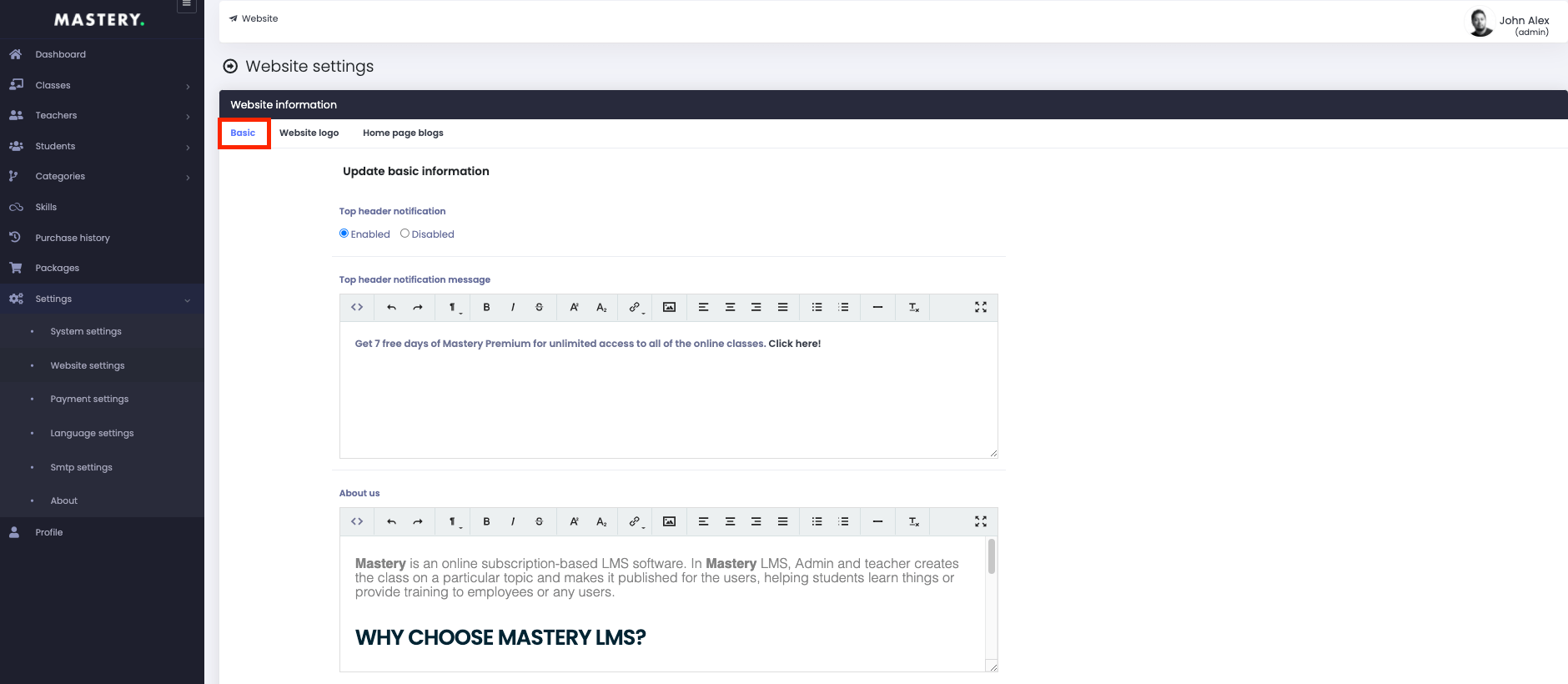The image size is (1568, 684).
Task: Expand Classes sidebar menu
Action: [102, 85]
